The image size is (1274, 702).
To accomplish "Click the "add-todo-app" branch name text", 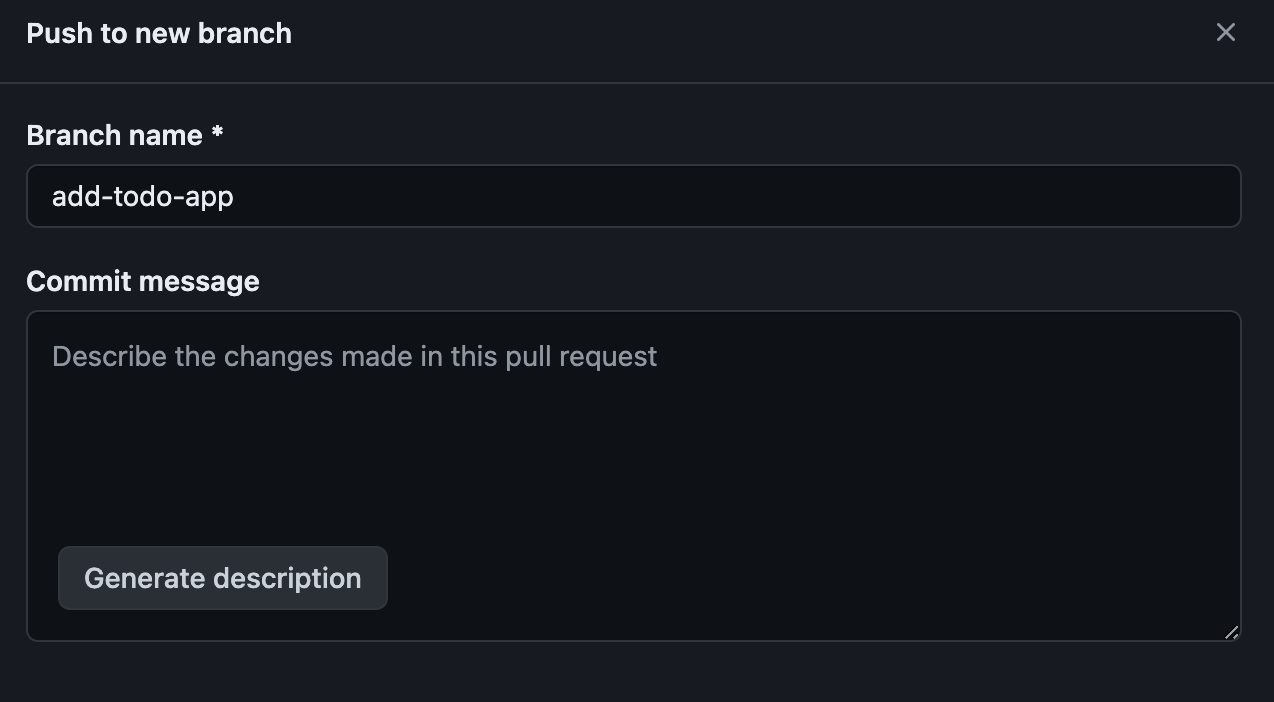I will tap(143, 196).
